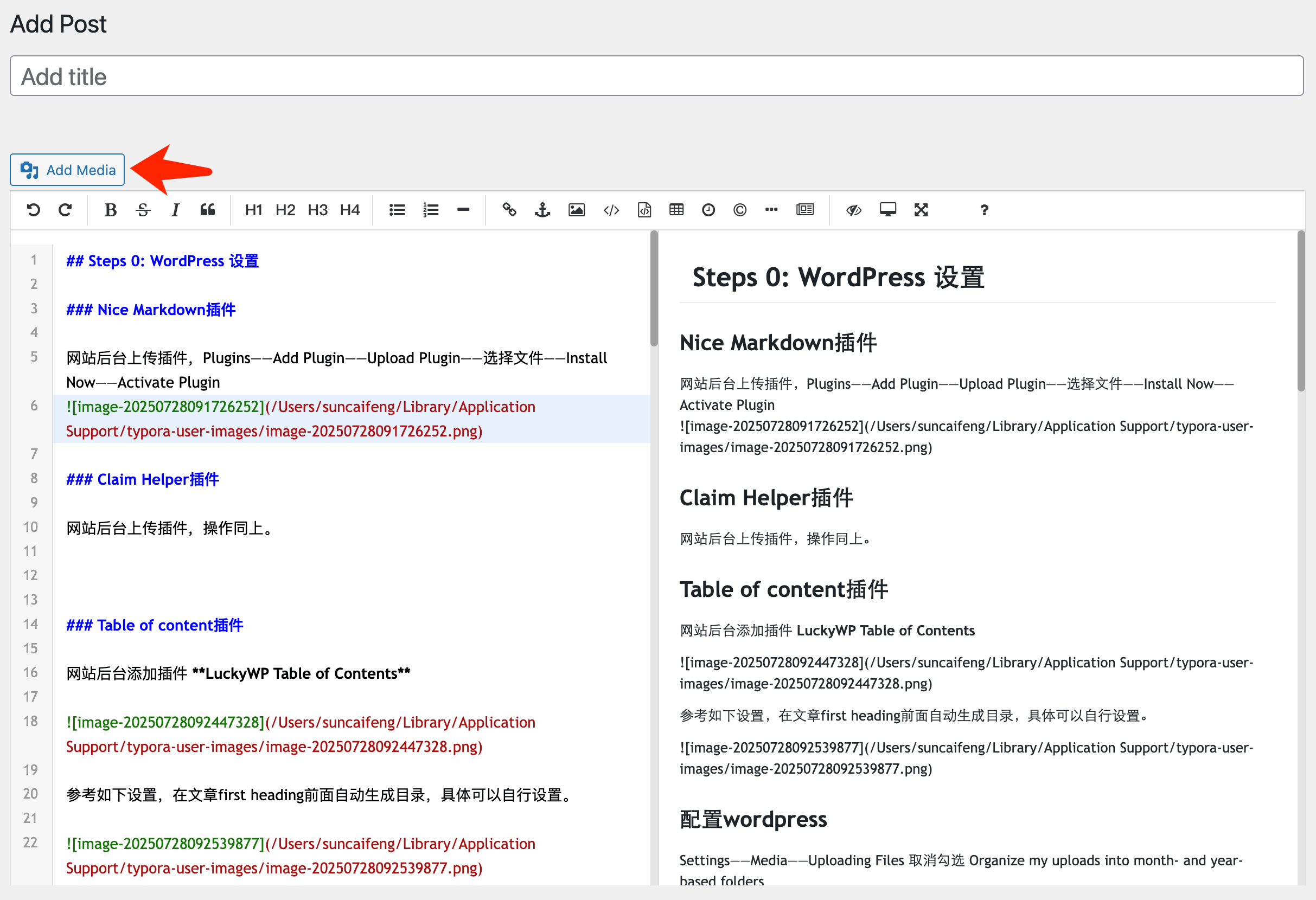This screenshot has height=900, width=1316.
Task: Switch to desktop HTML preview mode
Action: coord(887,210)
